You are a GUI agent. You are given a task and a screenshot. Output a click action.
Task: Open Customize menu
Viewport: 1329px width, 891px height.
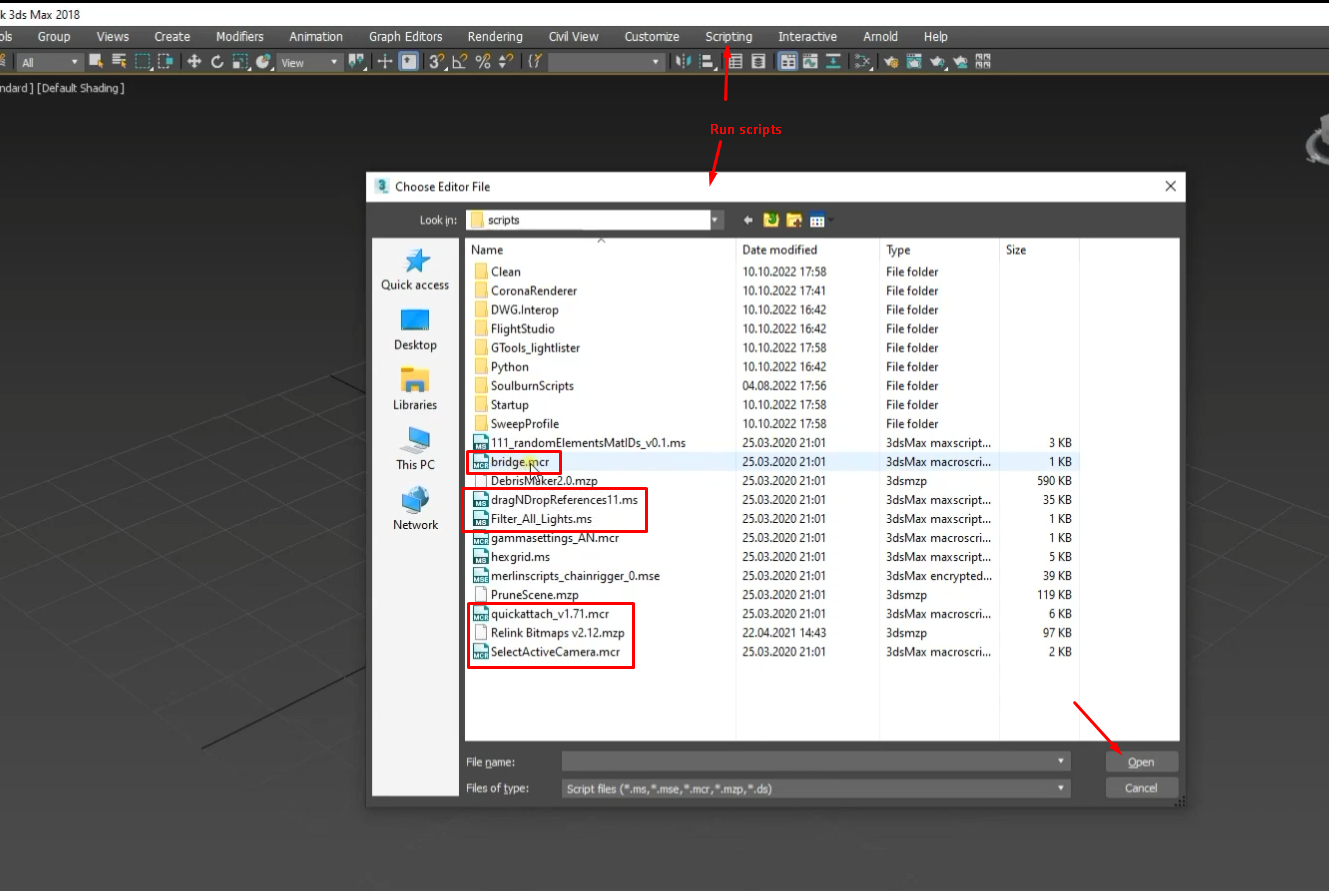[x=652, y=37]
